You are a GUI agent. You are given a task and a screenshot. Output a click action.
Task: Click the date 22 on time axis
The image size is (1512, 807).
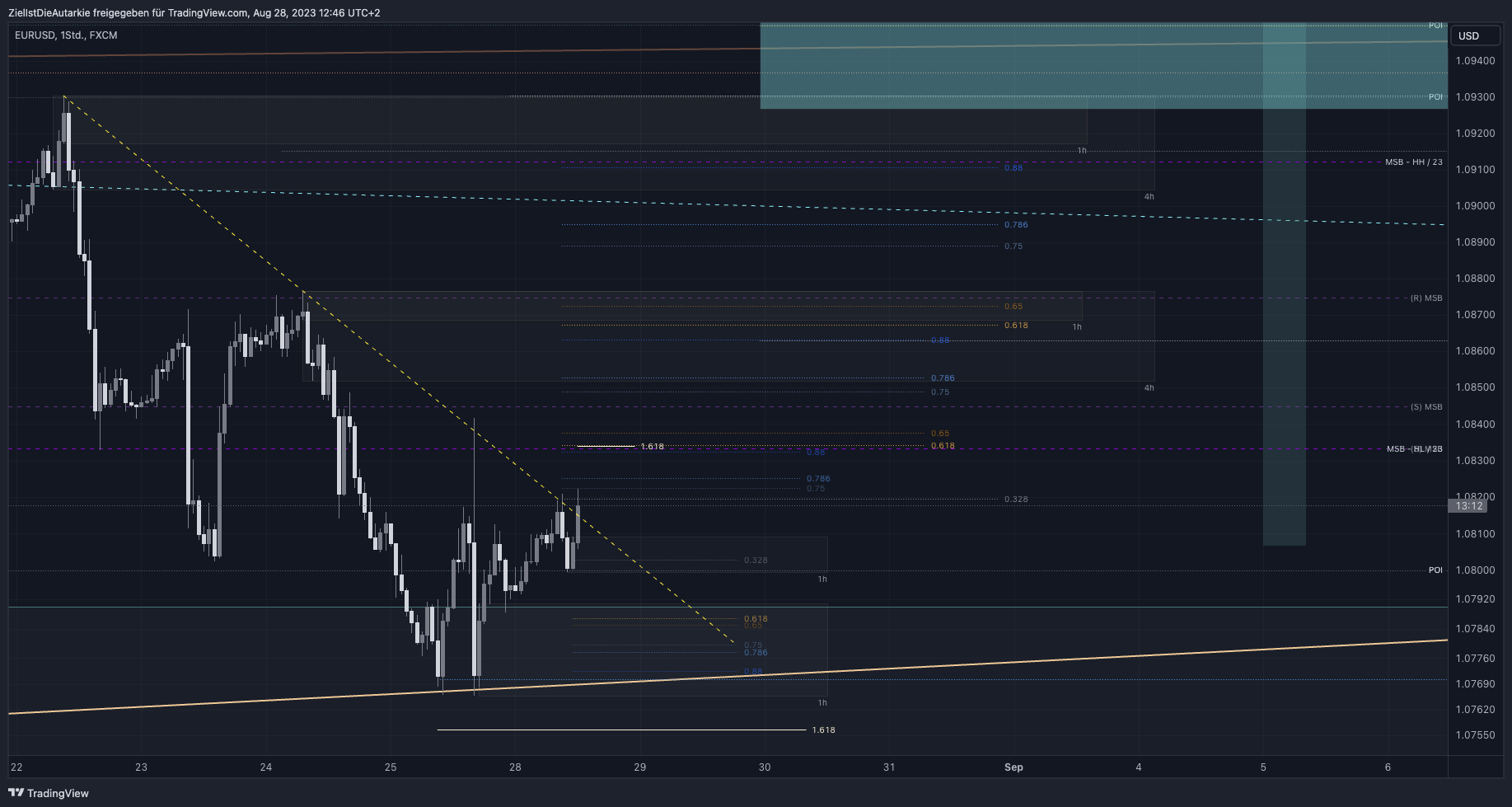coord(16,767)
